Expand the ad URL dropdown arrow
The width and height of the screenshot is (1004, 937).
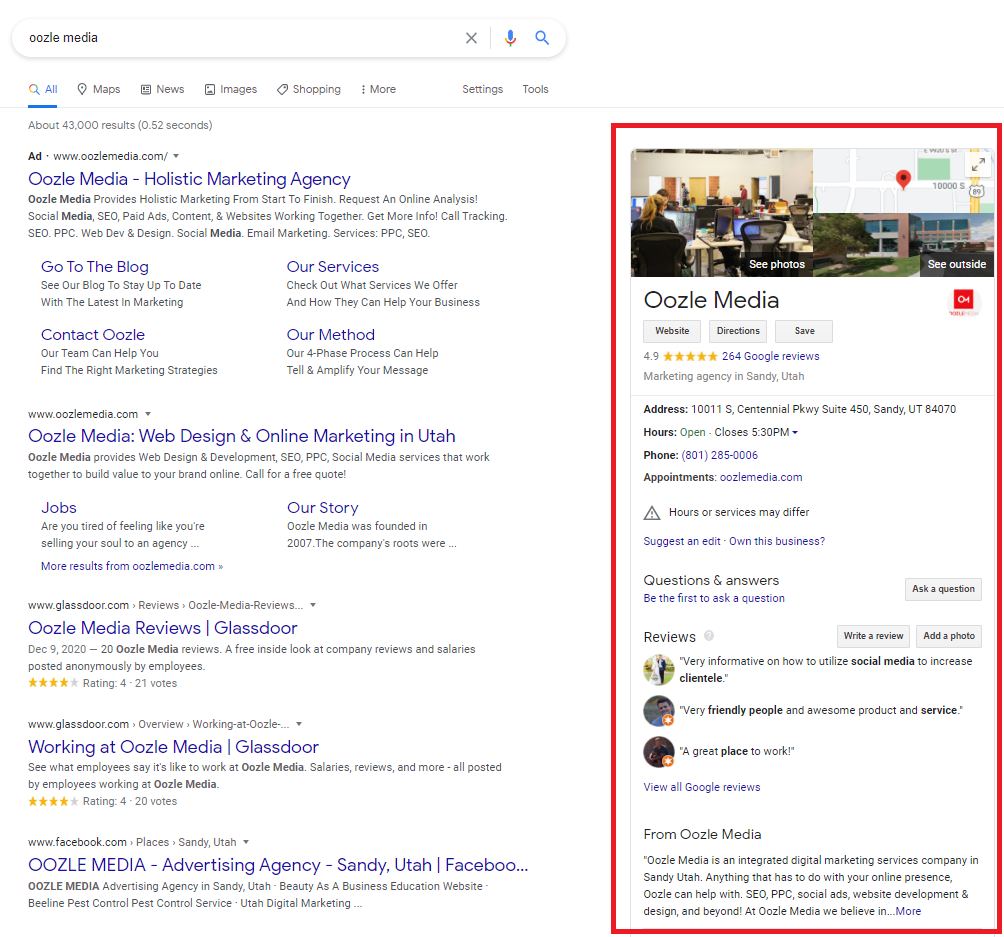click(x=176, y=156)
